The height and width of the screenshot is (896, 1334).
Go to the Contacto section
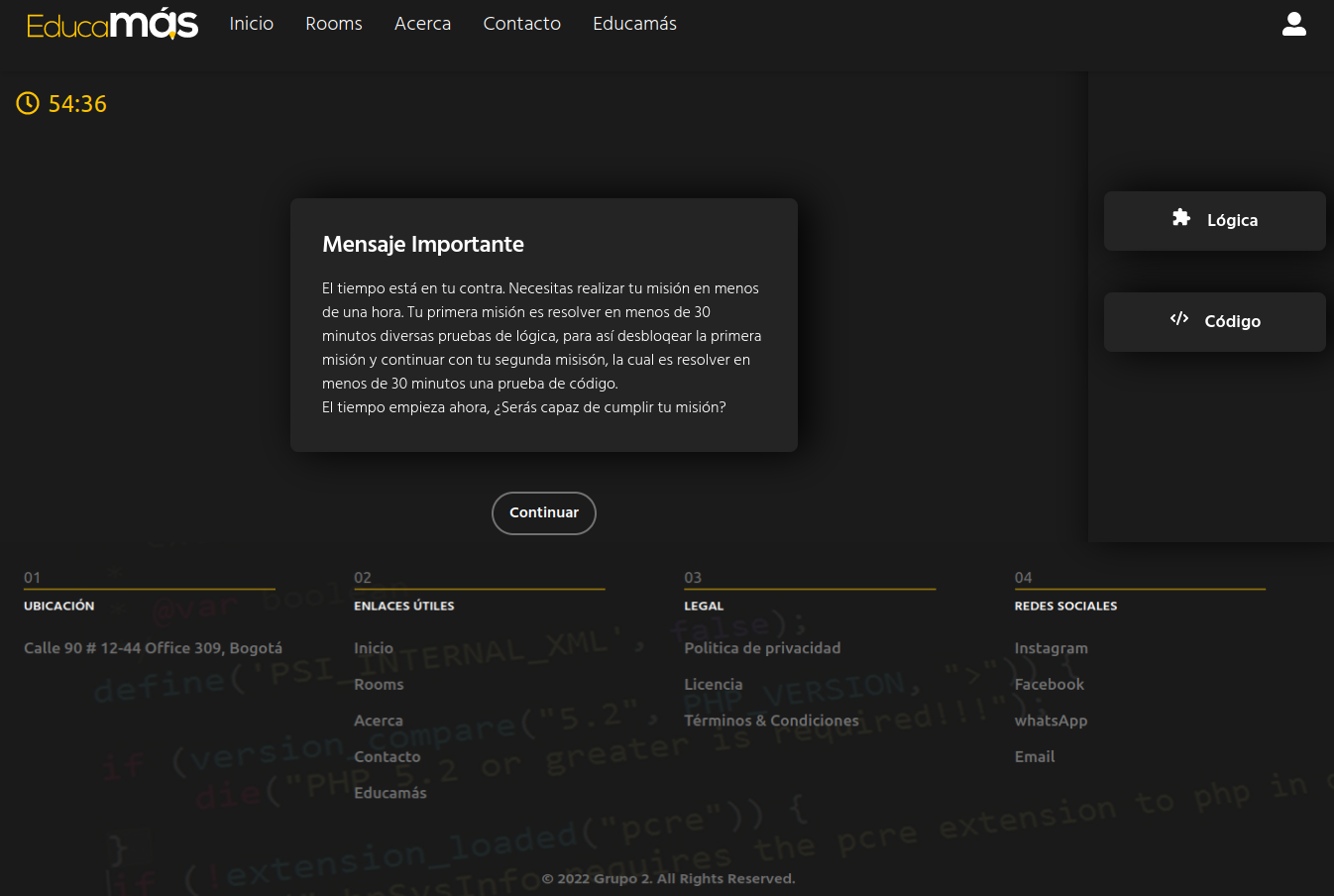tap(521, 24)
